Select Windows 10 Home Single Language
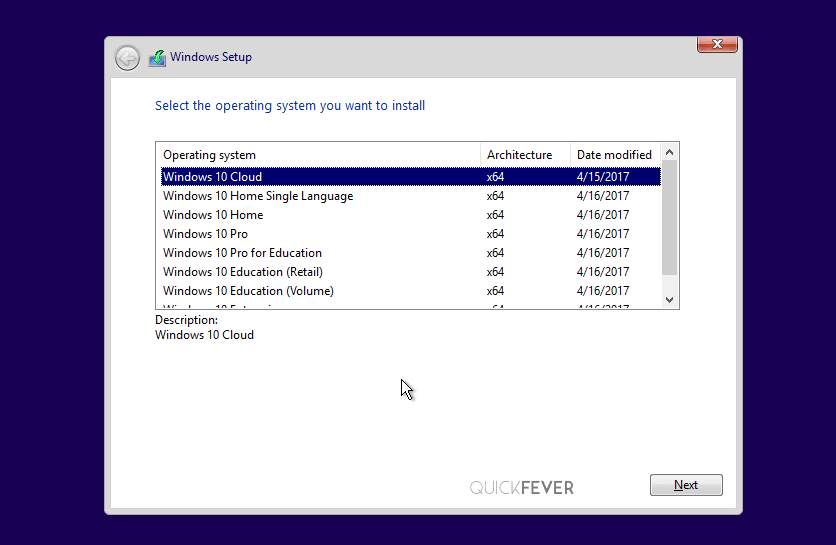This screenshot has width=836, height=545. tap(411, 196)
